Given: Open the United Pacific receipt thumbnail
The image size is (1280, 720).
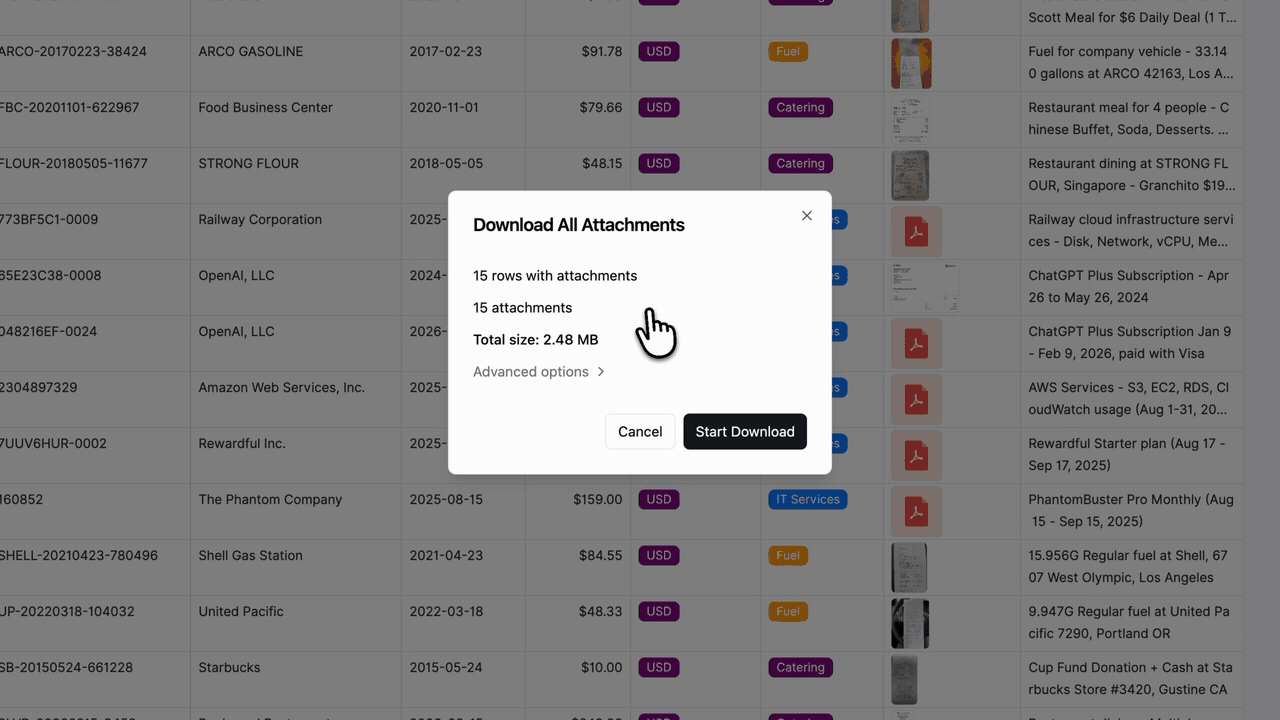Looking at the screenshot, I should pos(911,623).
